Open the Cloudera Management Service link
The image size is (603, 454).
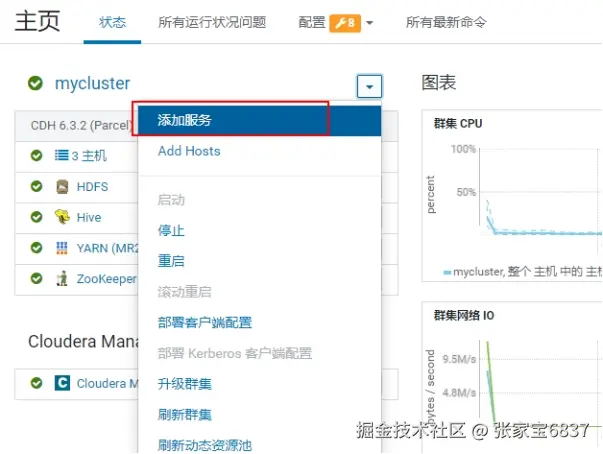coord(107,383)
